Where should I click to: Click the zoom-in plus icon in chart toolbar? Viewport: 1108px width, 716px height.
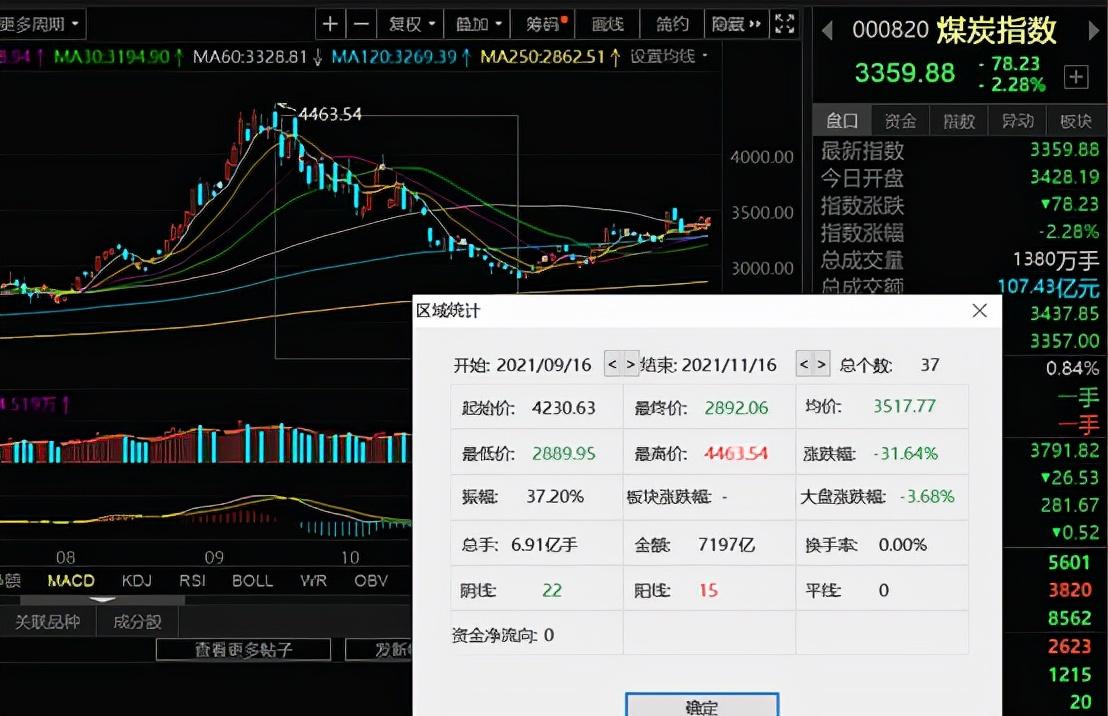point(329,25)
